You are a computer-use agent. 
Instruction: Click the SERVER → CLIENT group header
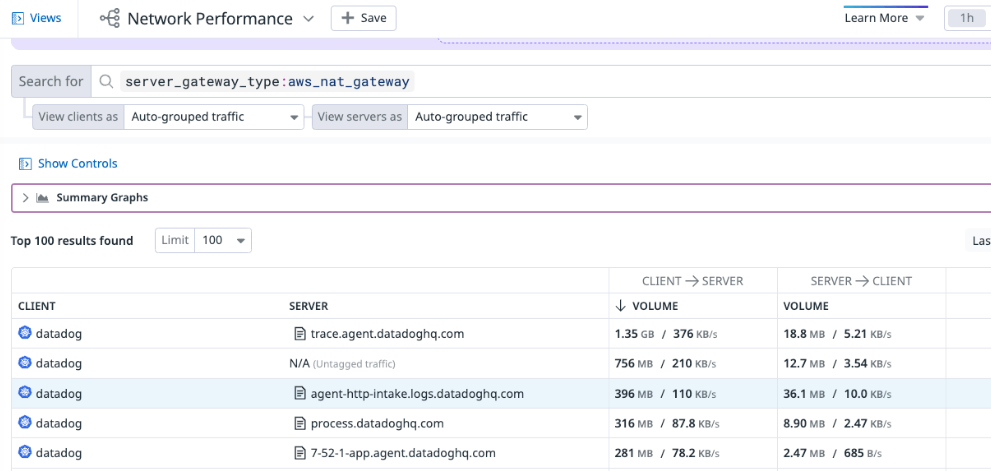861,281
